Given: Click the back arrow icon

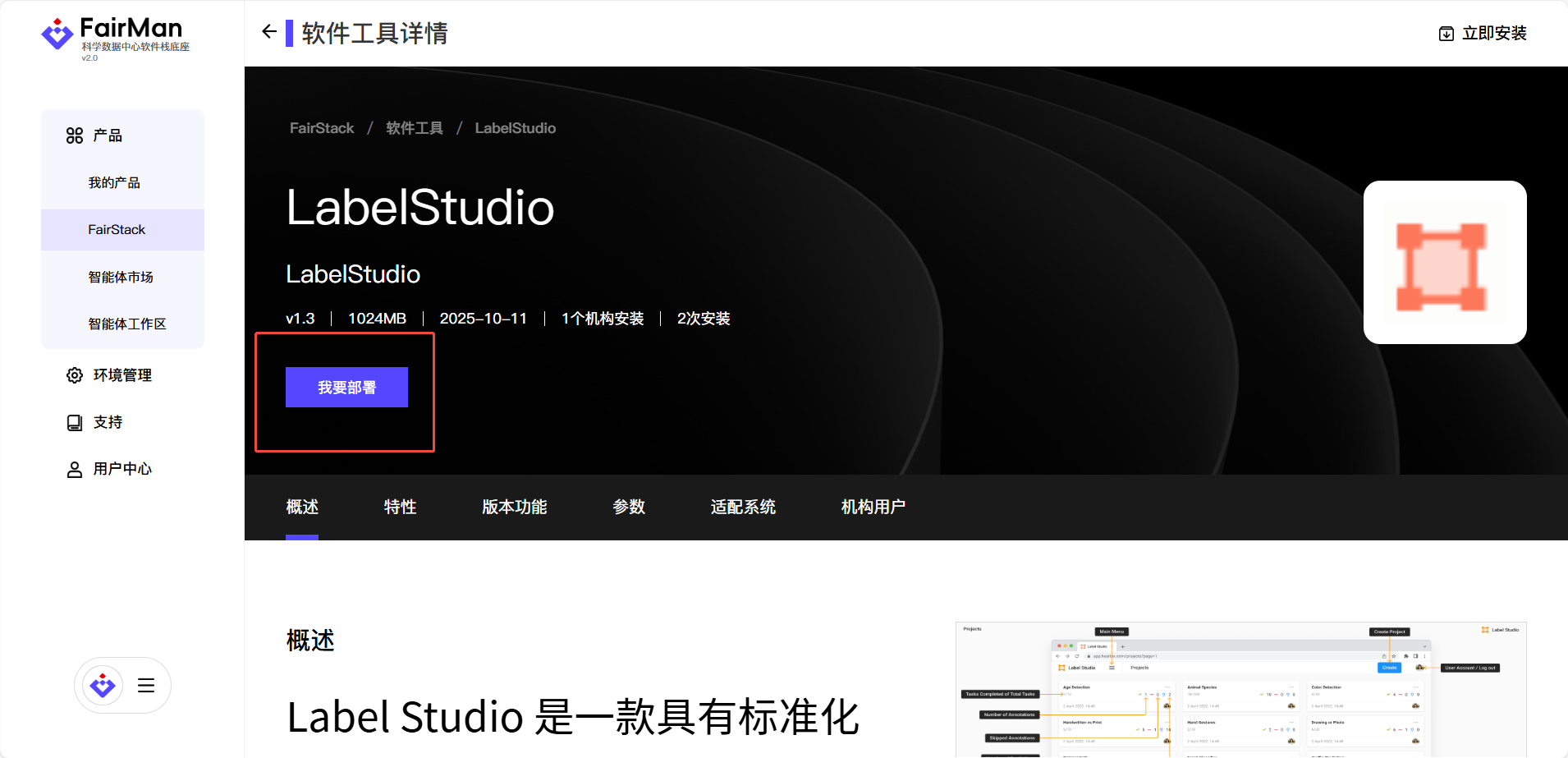Looking at the screenshot, I should click(268, 32).
